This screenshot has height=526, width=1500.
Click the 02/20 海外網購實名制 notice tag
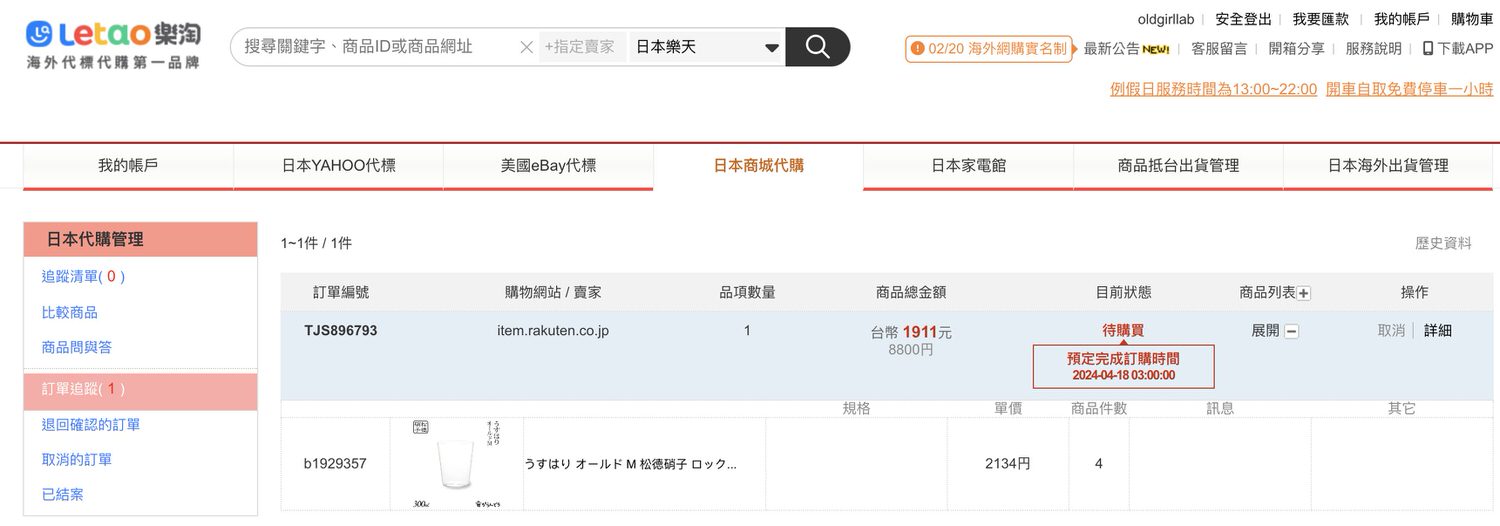987,48
